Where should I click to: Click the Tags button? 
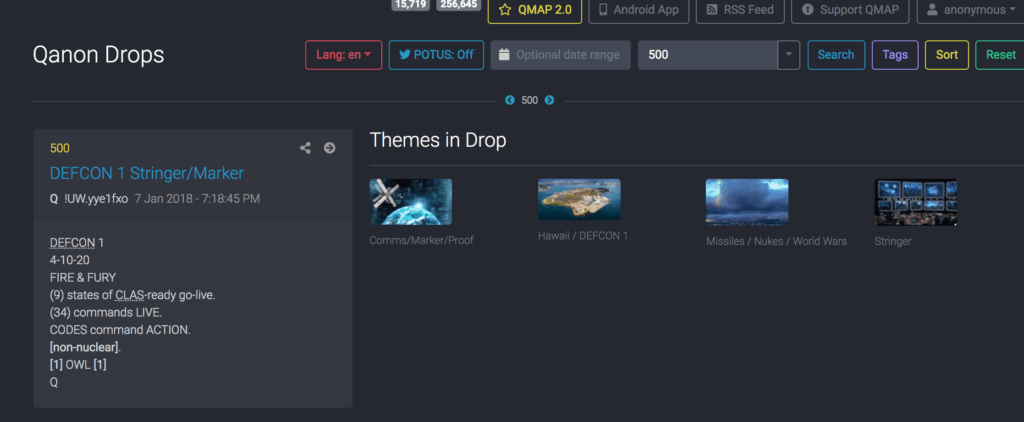[895, 55]
